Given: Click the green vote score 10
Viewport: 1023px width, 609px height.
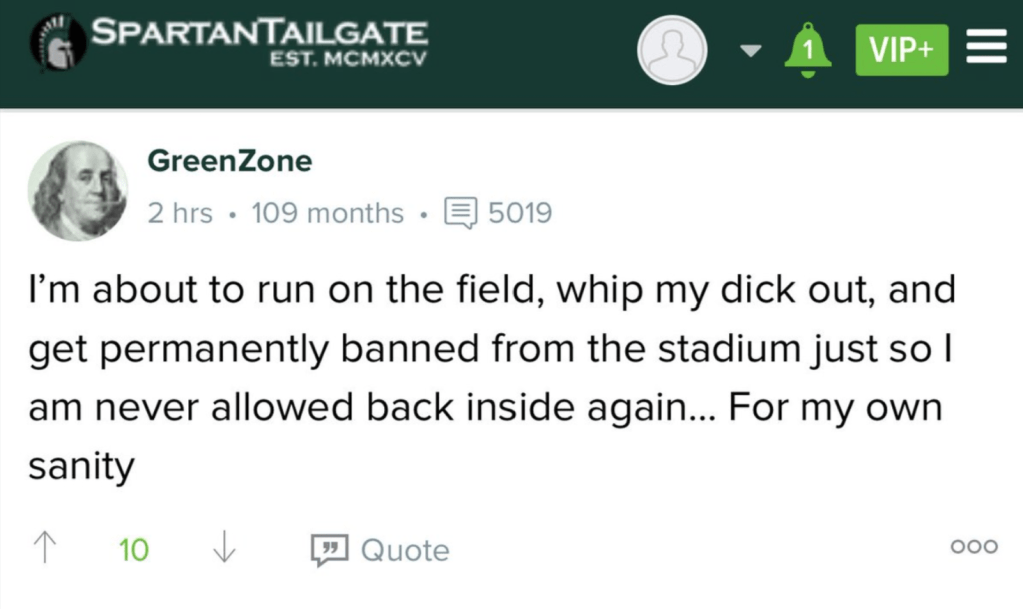Looking at the screenshot, I should tap(133, 549).
